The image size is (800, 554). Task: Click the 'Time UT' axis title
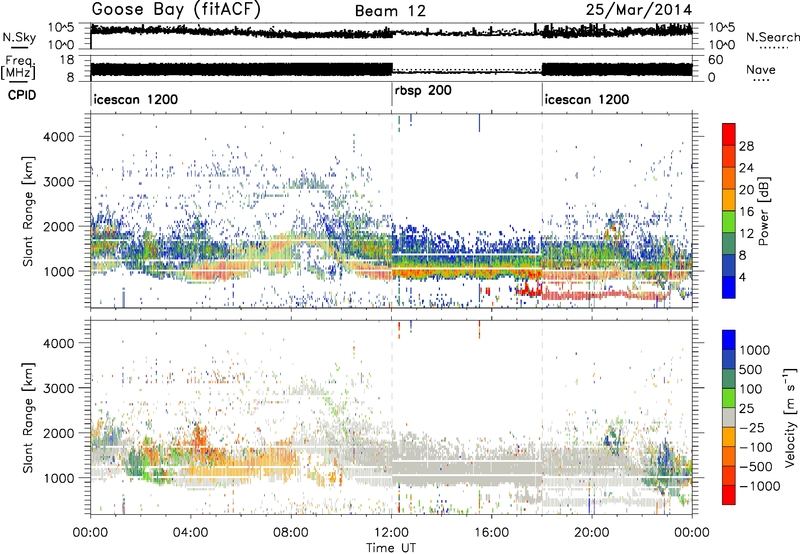coord(391,548)
